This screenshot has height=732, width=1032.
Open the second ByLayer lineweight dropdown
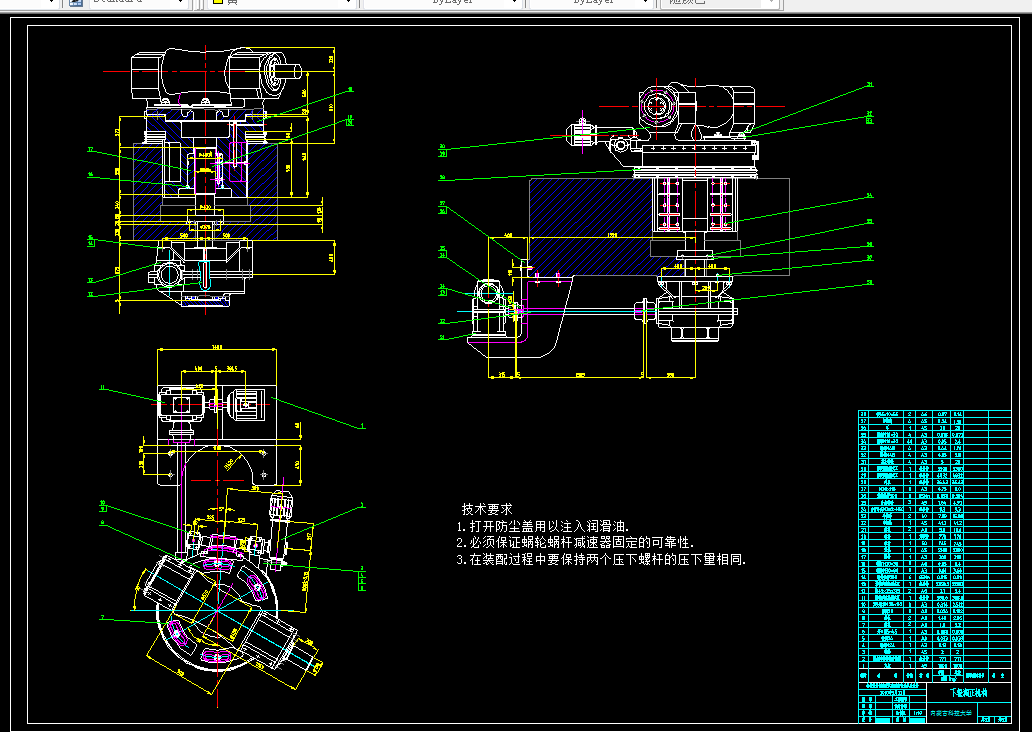[x=590, y=2]
